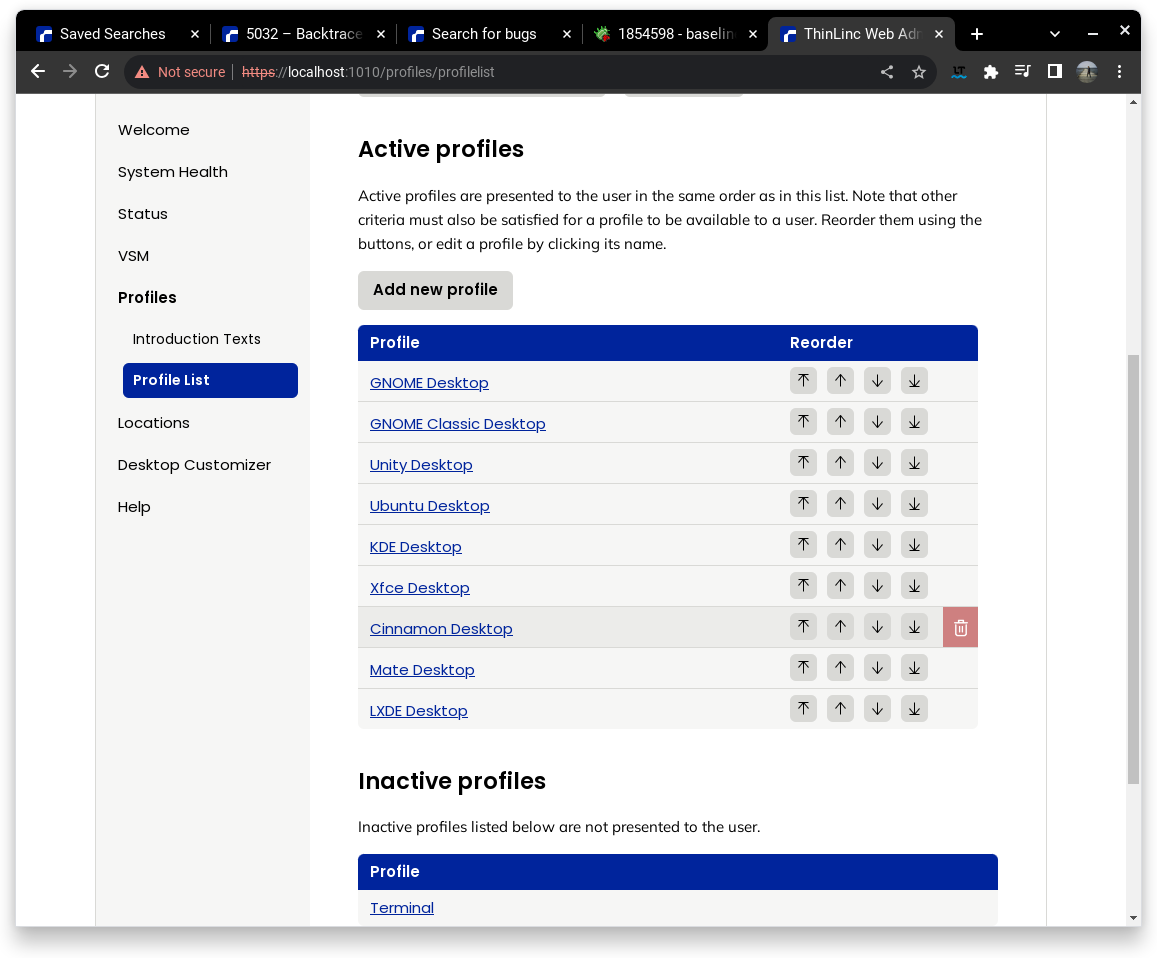
Task: Click Add new profile button
Action: coord(435,290)
